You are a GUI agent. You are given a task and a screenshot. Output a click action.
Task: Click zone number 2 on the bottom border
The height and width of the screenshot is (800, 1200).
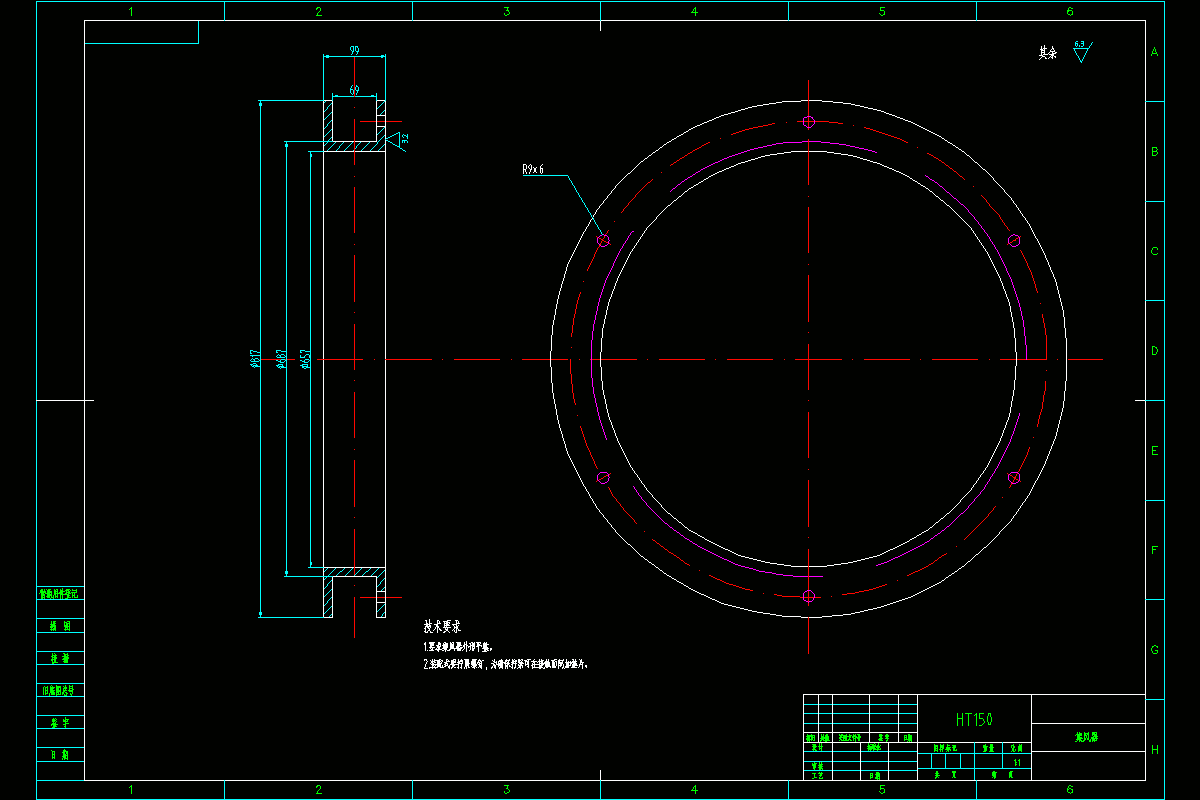tap(318, 790)
